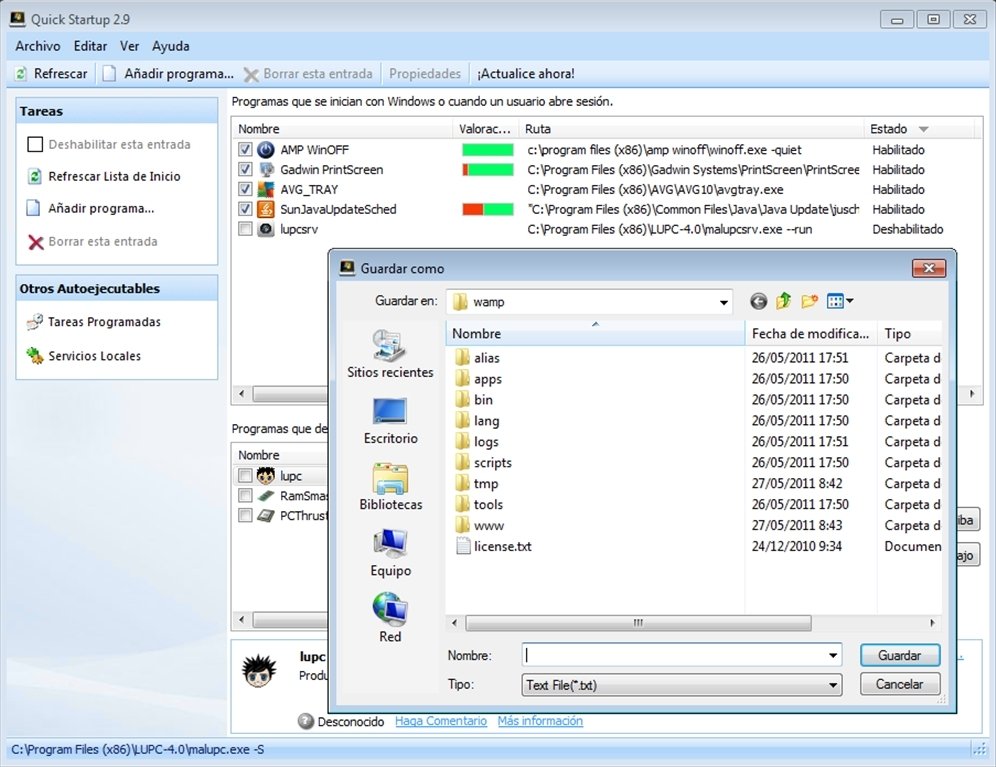Go up one folder level in save dialog

pos(783,301)
